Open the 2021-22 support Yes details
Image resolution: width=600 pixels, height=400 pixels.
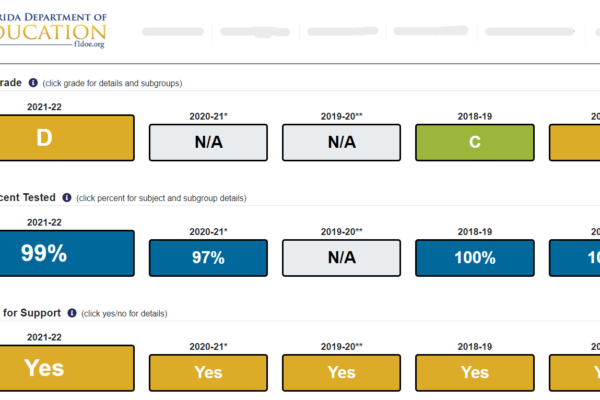click(67, 368)
